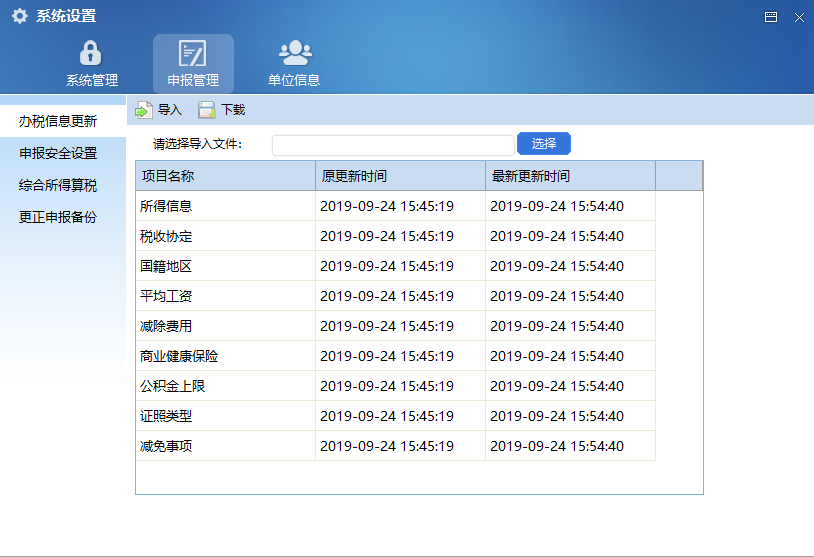
Task: Click the 选择 file button
Action: coord(544,144)
